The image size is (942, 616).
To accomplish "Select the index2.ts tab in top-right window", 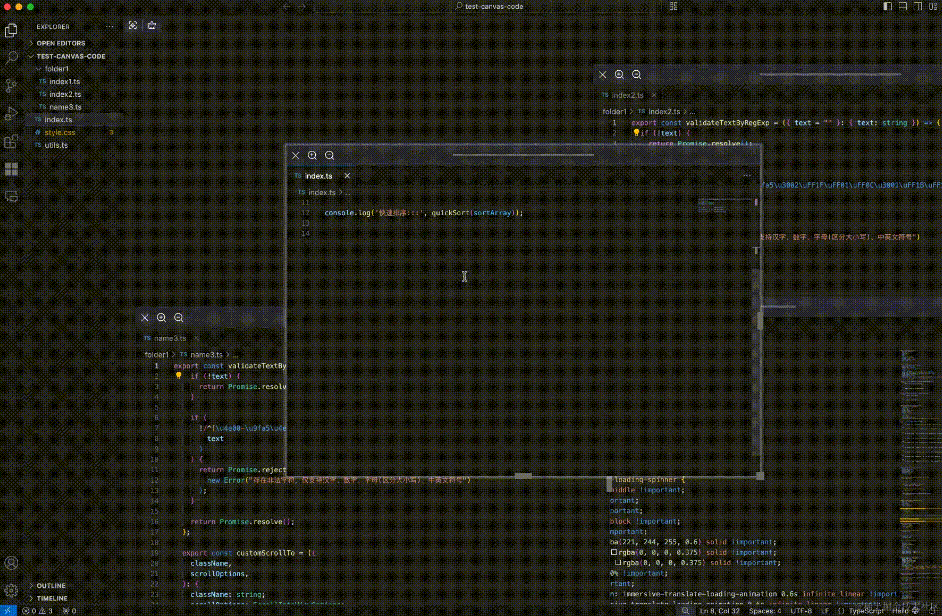I will [627, 95].
